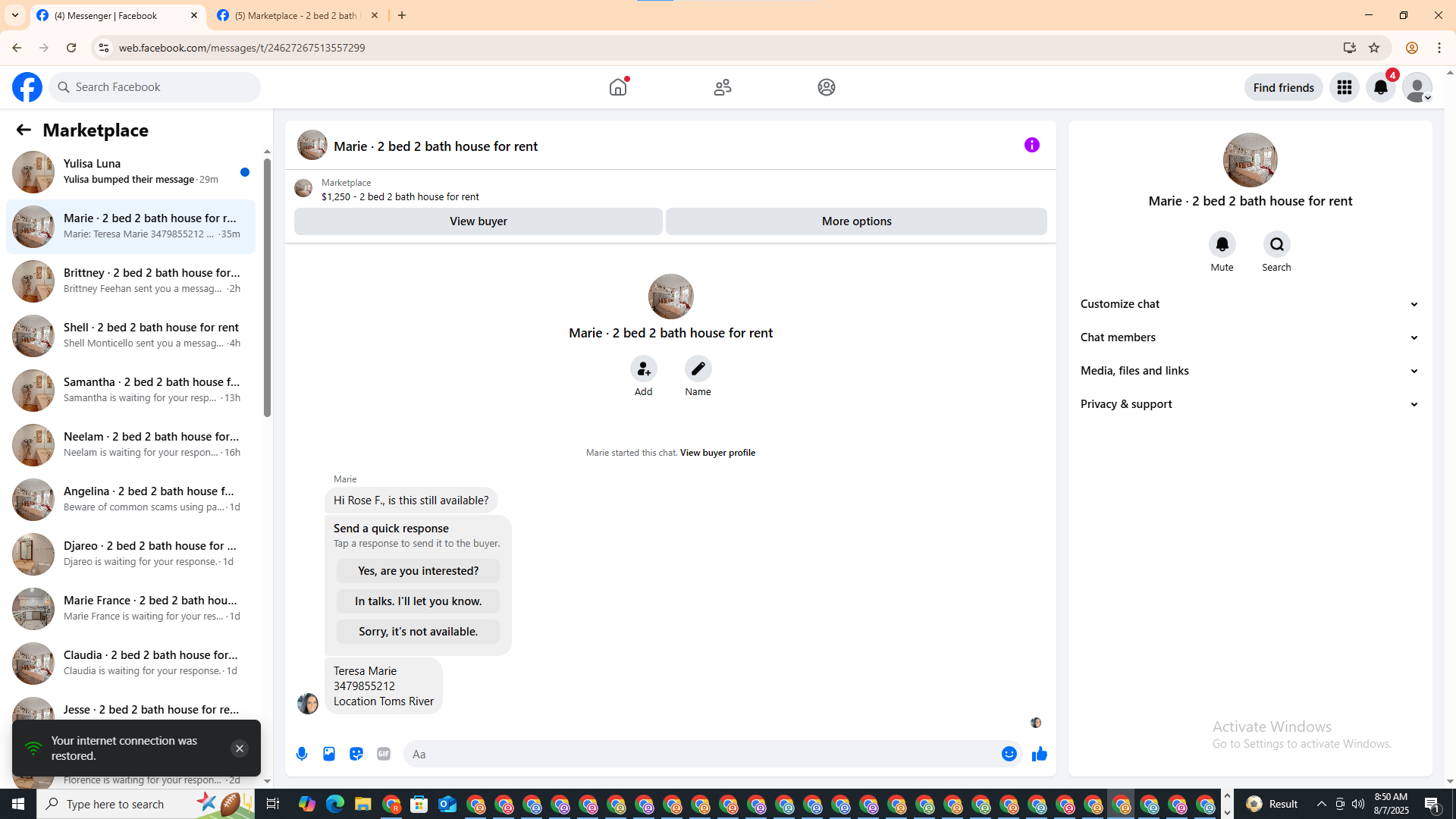The width and height of the screenshot is (1456, 819).
Task: Open the Claudia conversation
Action: tap(130, 664)
